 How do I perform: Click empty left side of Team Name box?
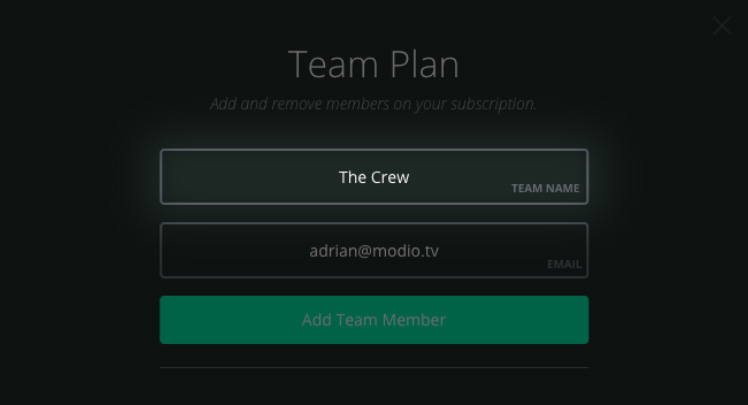pos(239,177)
